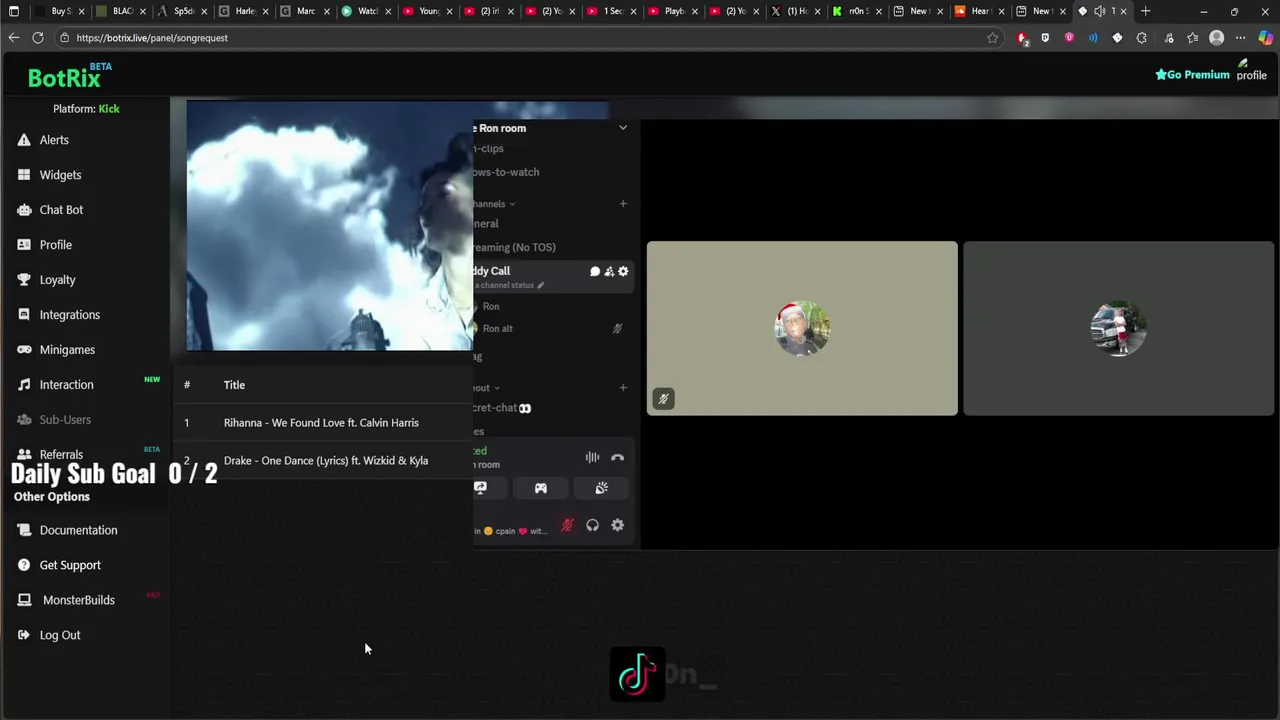Toggle Discord microphone mute
The image size is (1280, 720).
(x=567, y=526)
